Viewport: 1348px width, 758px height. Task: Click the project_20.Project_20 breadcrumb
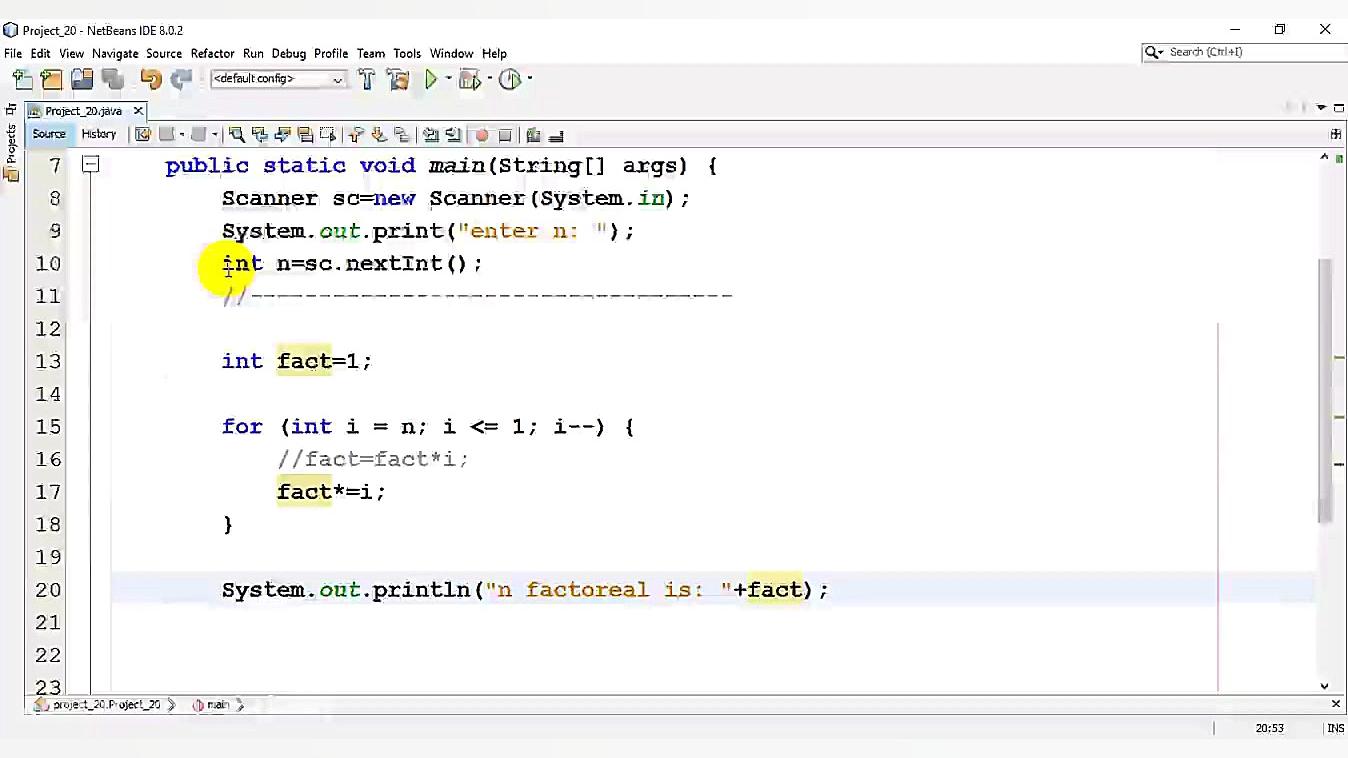coord(105,705)
